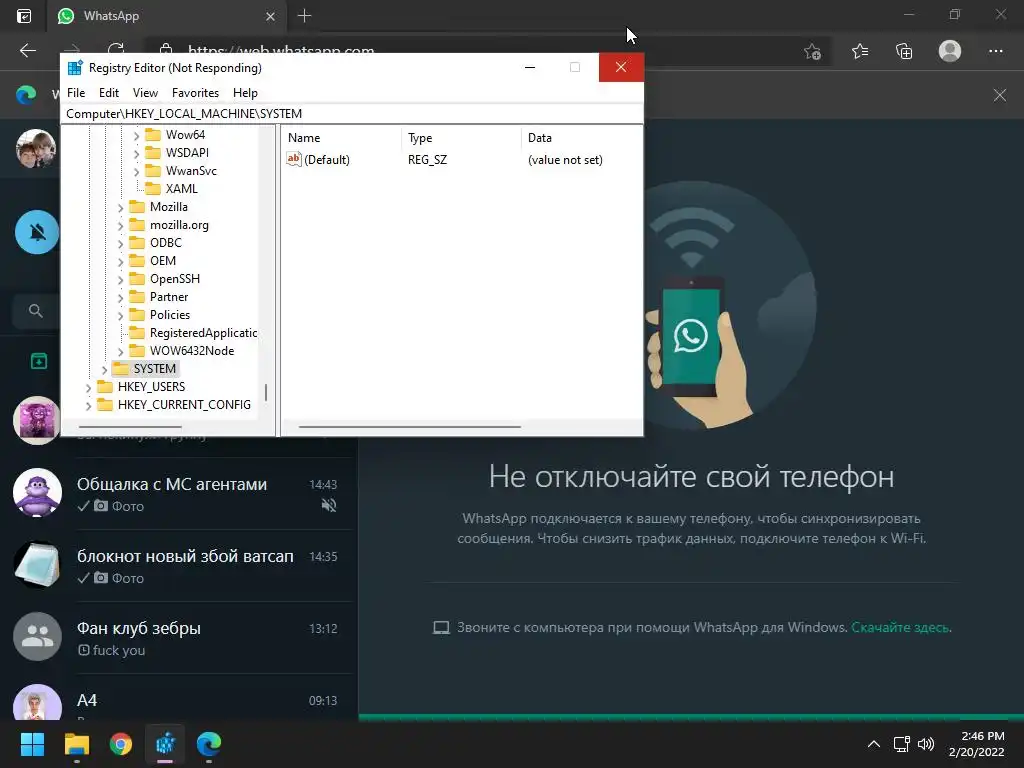1024x768 pixels.
Task: Open Edit menu in Registry Editor
Action: tap(108, 93)
